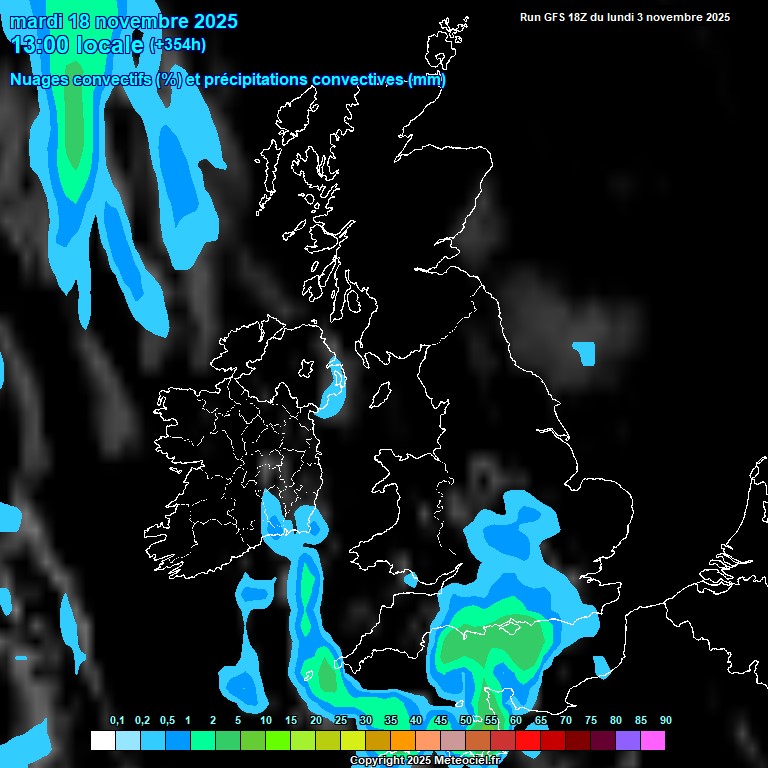768x768 pixels.
Task: Click the legend value label 50
Action: tap(466, 721)
